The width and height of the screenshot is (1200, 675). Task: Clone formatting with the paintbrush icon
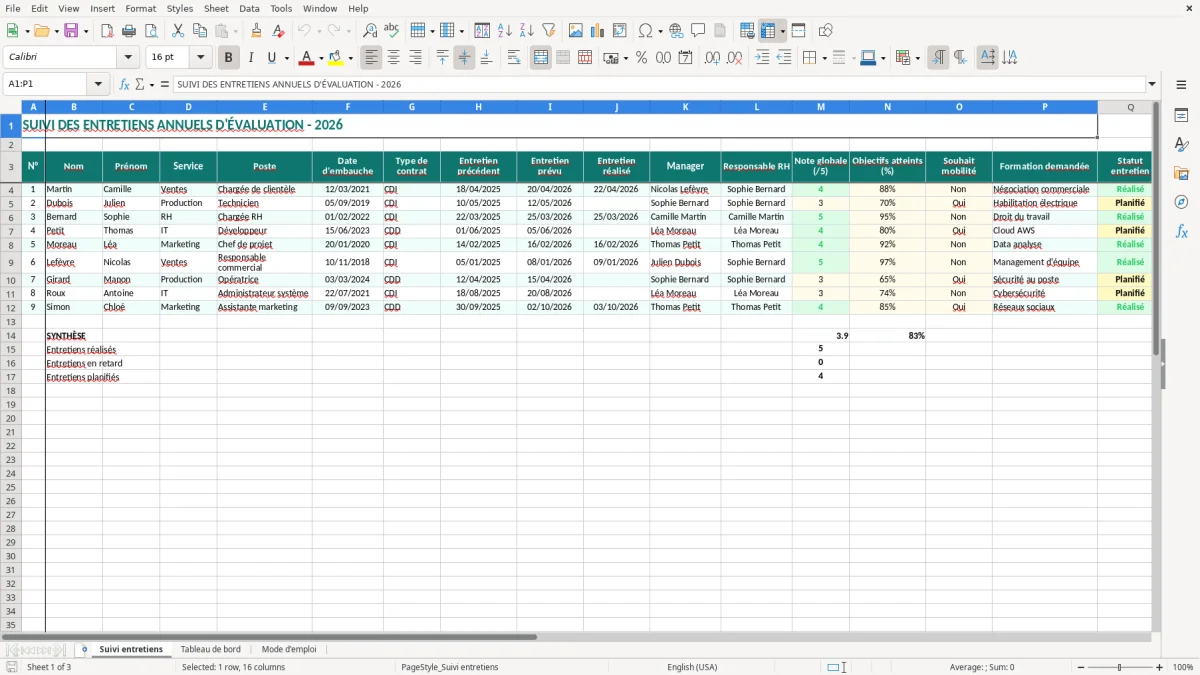pos(256,31)
